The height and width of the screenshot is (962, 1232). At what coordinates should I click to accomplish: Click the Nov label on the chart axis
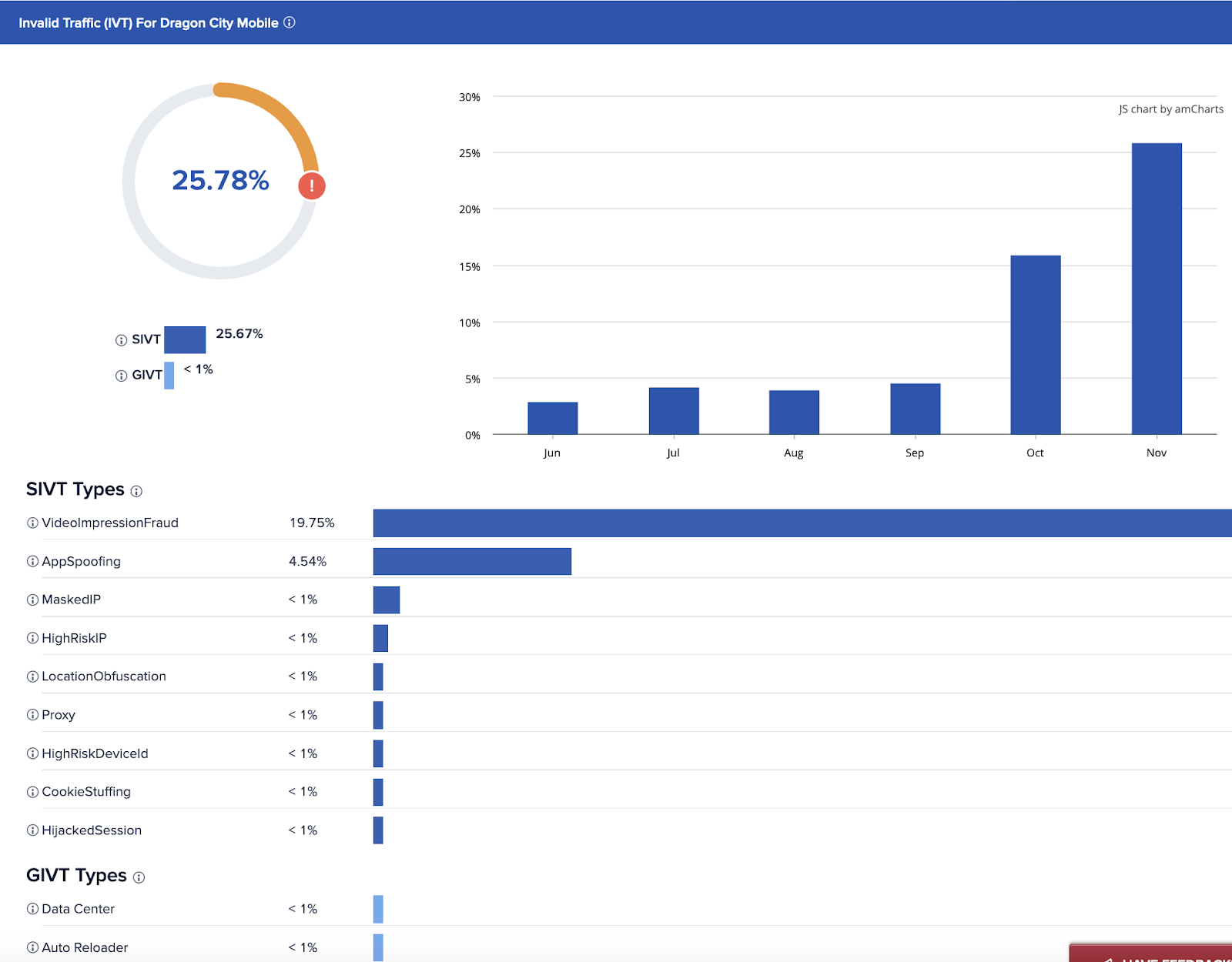click(x=1157, y=453)
